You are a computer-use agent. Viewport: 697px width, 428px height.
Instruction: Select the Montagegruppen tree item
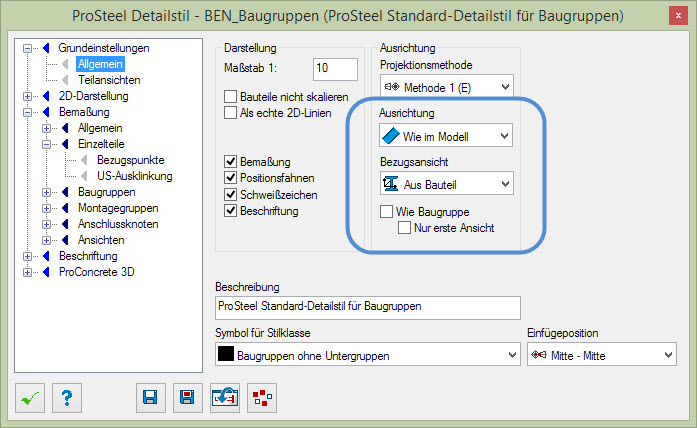tap(118, 208)
